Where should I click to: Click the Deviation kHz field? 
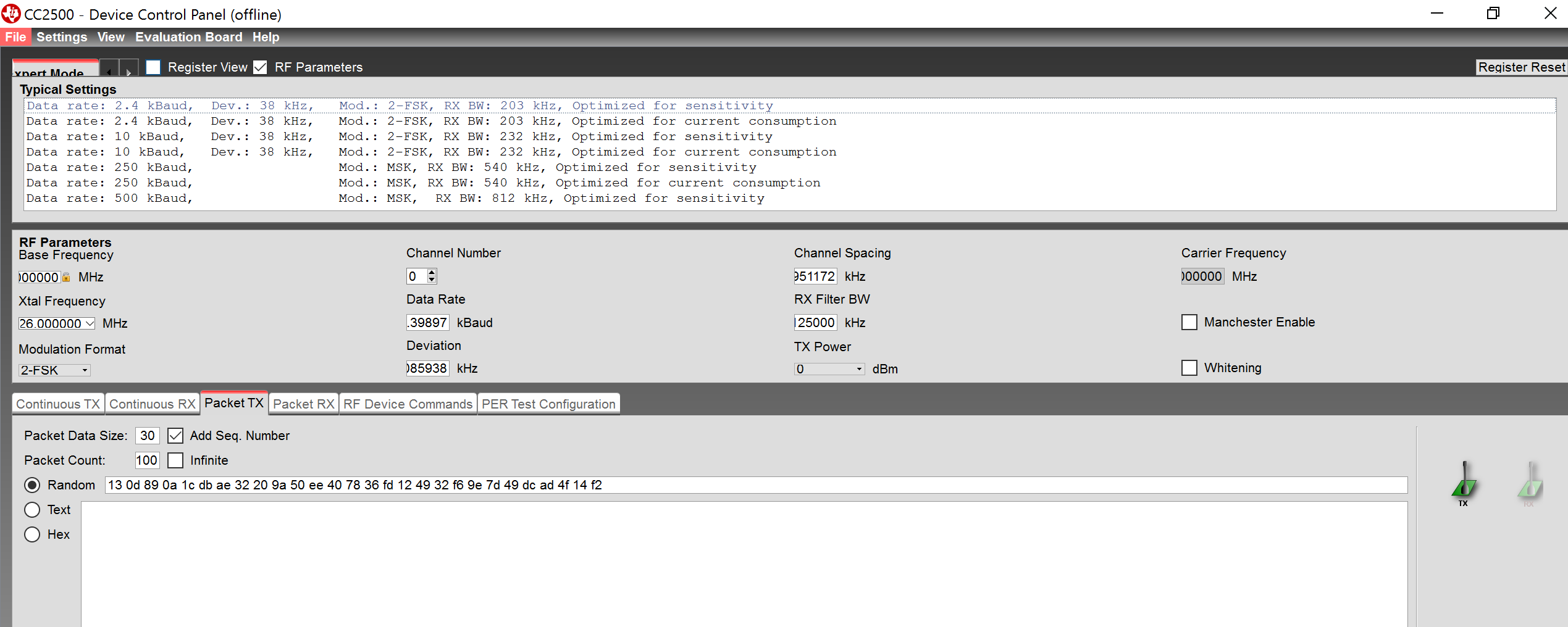(428, 368)
